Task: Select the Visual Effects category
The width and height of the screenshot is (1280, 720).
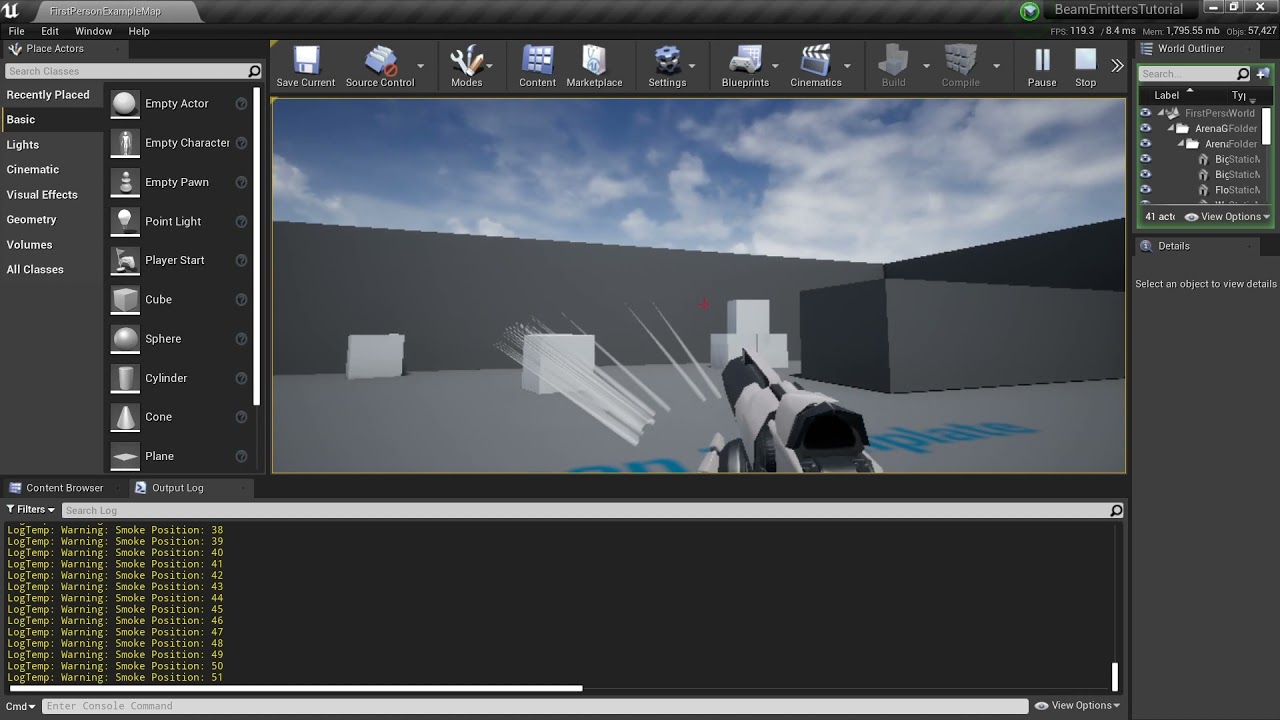Action: (42, 195)
